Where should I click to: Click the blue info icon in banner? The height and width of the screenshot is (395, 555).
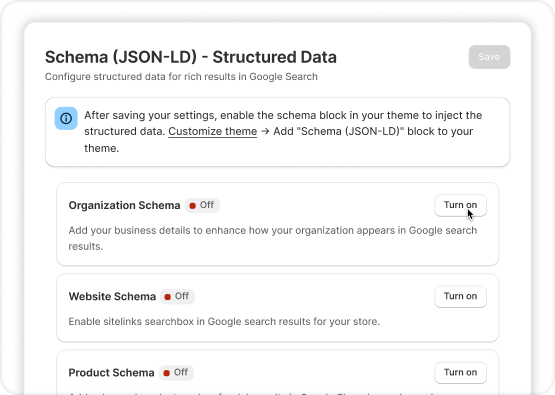(x=66, y=119)
